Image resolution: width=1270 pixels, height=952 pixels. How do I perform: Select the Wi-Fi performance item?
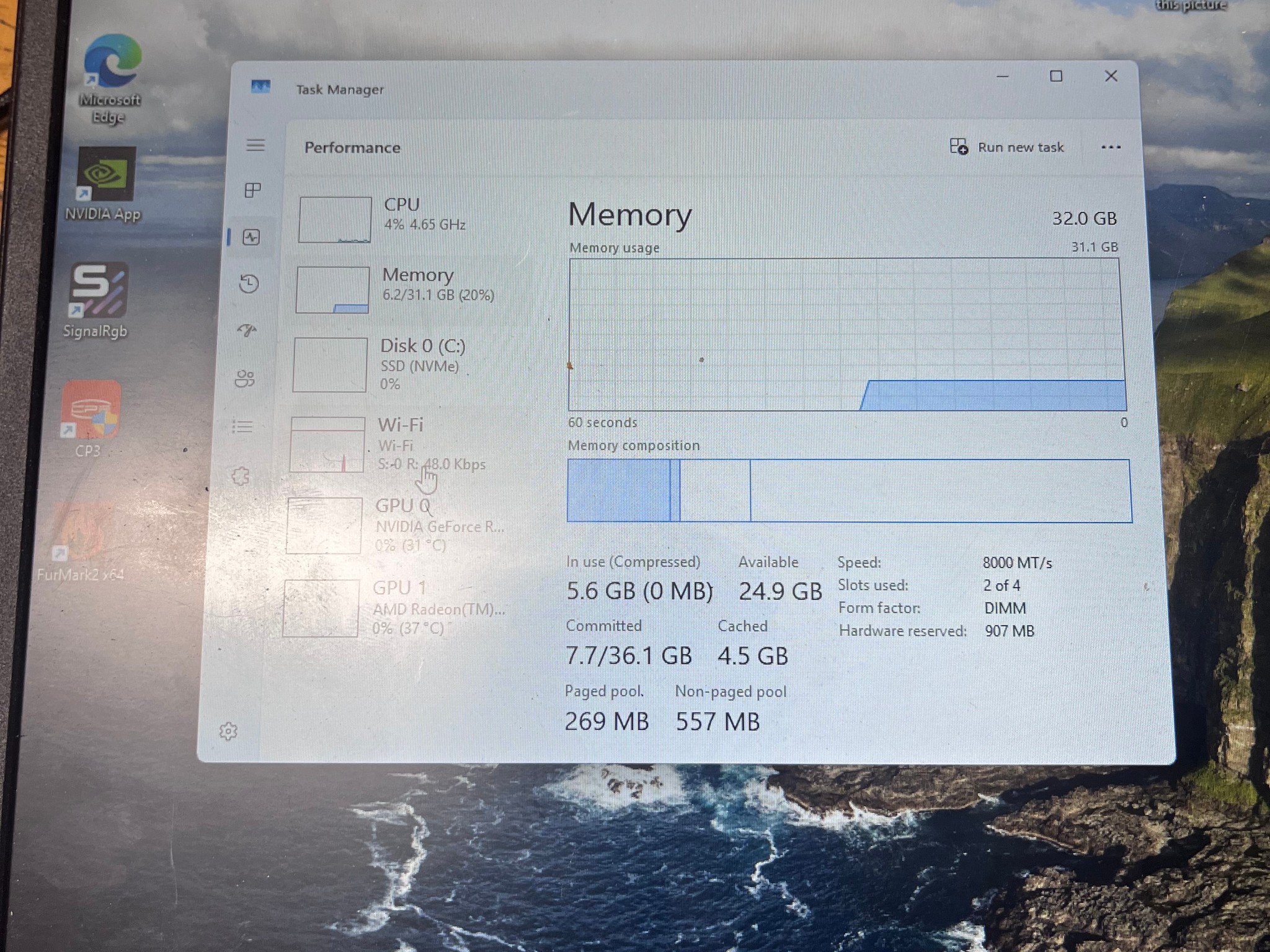404,444
